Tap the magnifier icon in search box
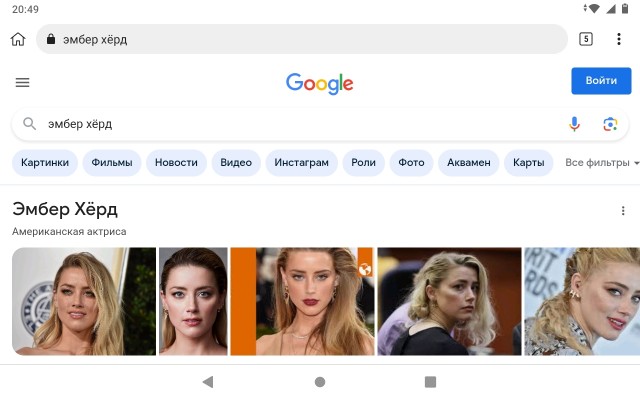This screenshot has width=640, height=400. (29, 123)
